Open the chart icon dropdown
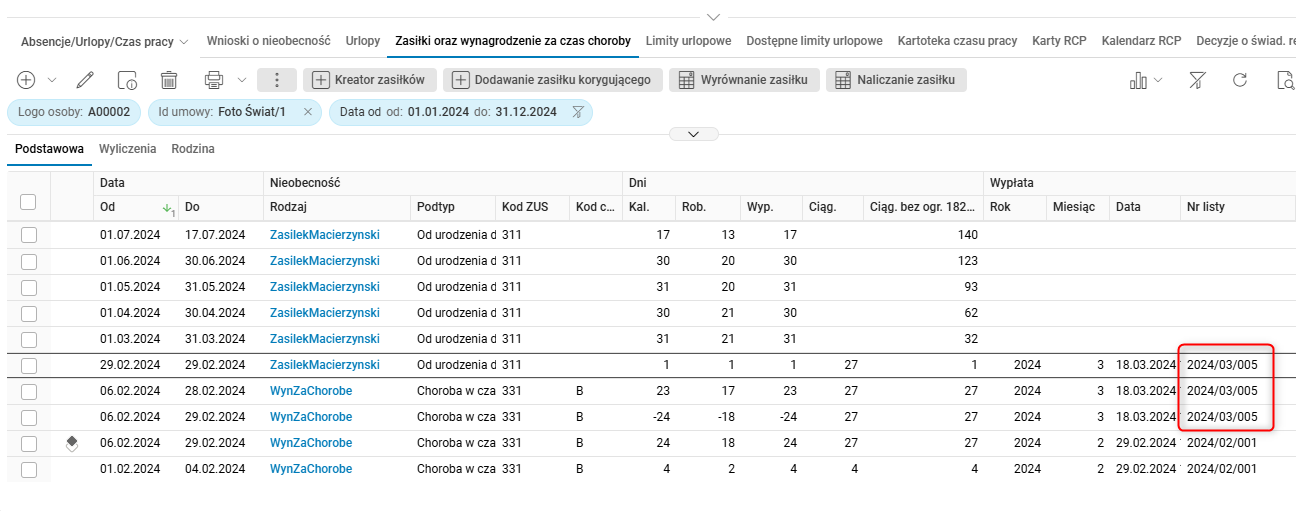Image resolution: width=1296 pixels, height=511 pixels. point(1146,80)
